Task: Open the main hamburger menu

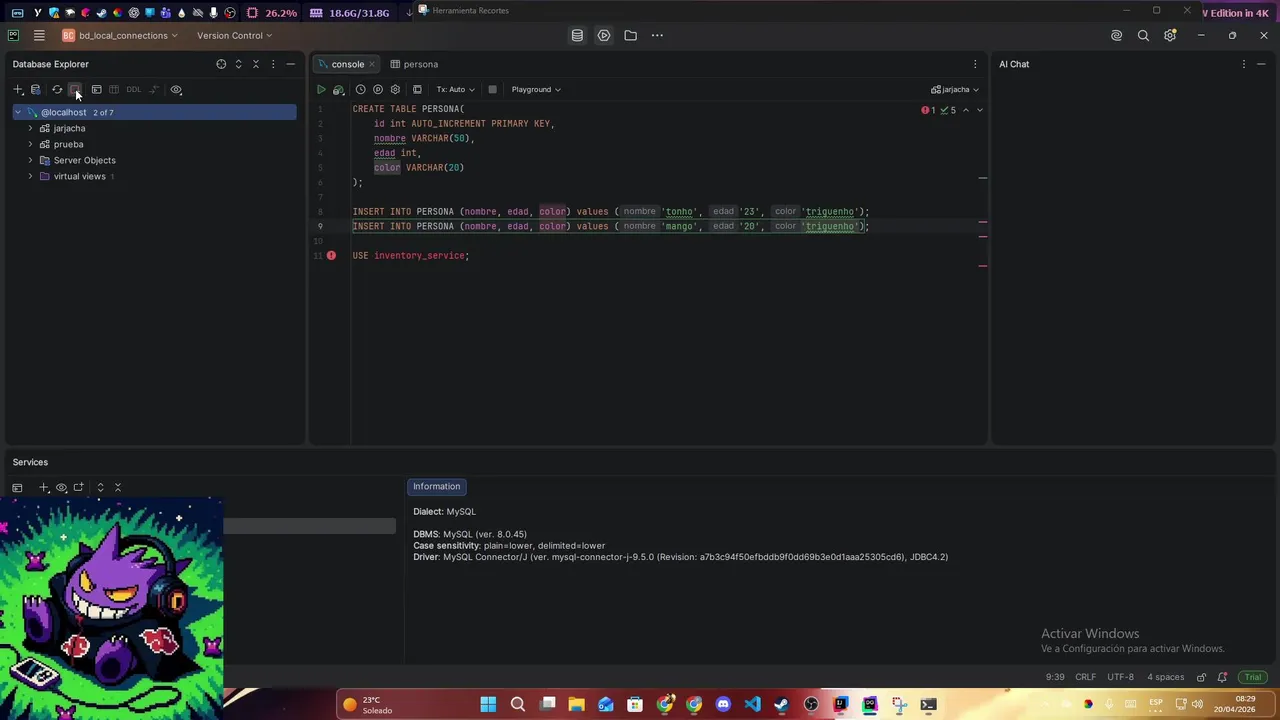Action: tap(39, 35)
